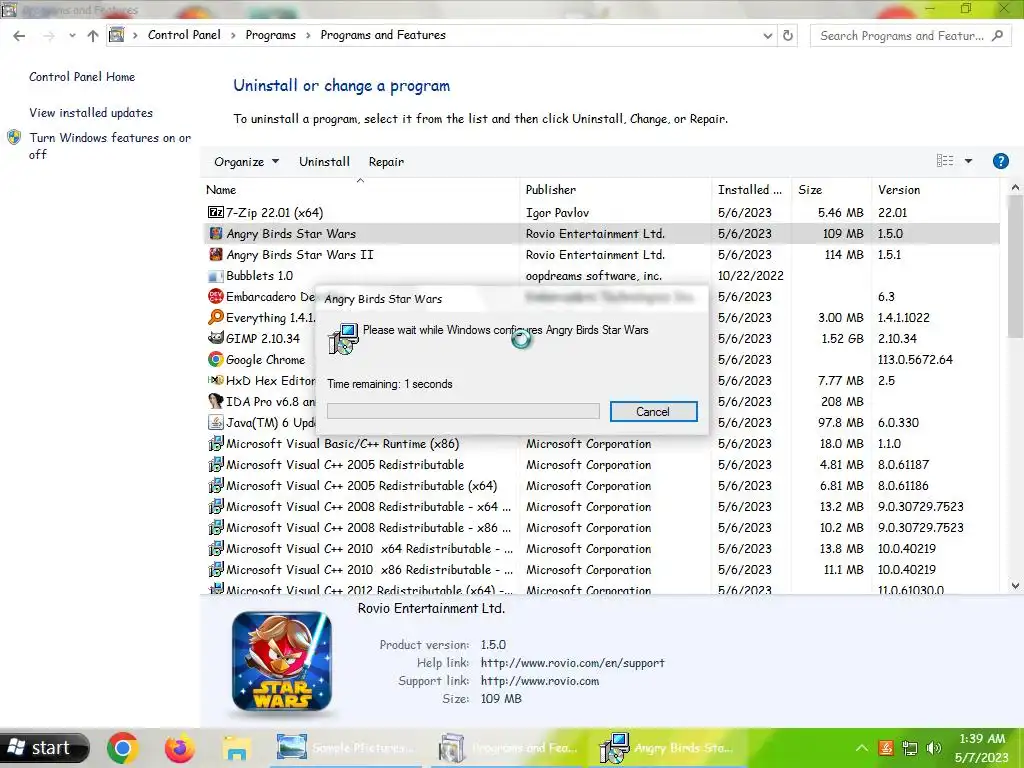Open Turn Windows features on or off

point(110,146)
